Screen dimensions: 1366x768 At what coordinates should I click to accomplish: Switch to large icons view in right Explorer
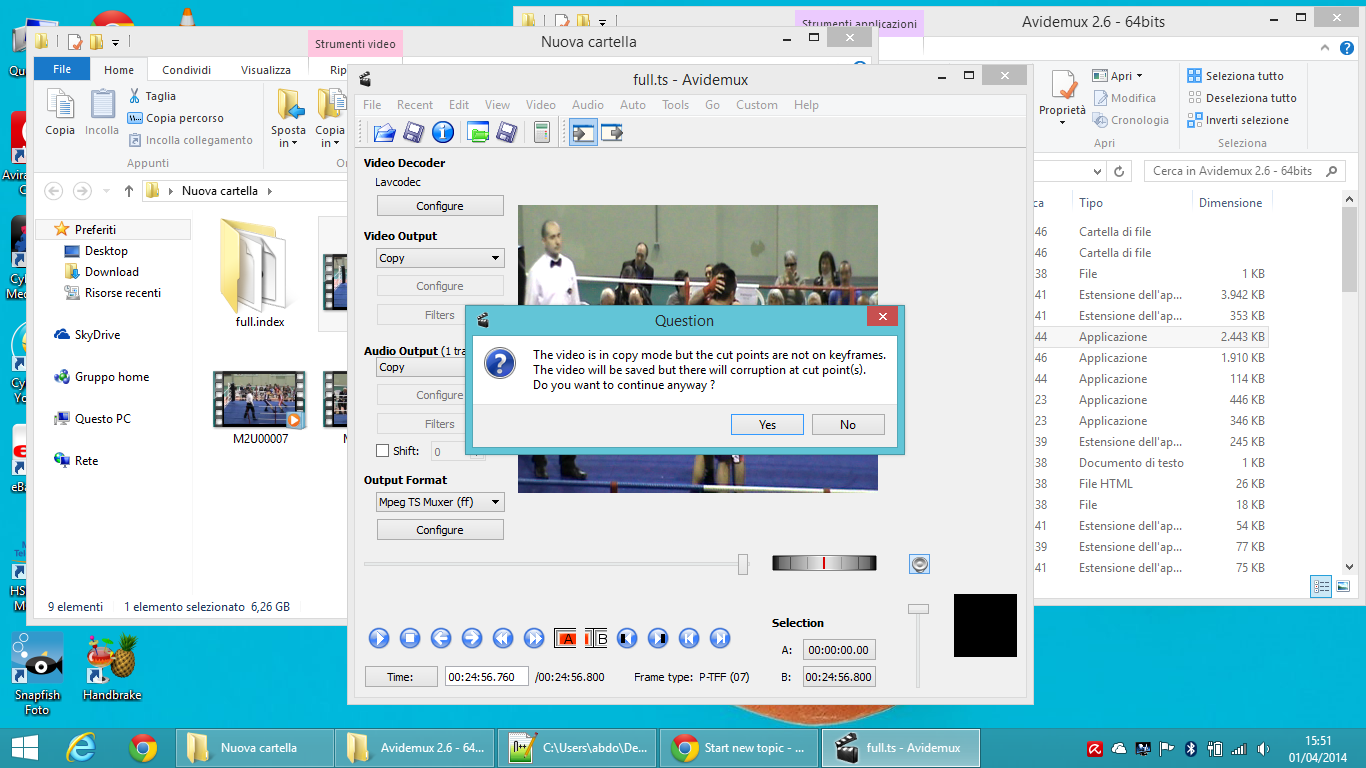click(1343, 586)
